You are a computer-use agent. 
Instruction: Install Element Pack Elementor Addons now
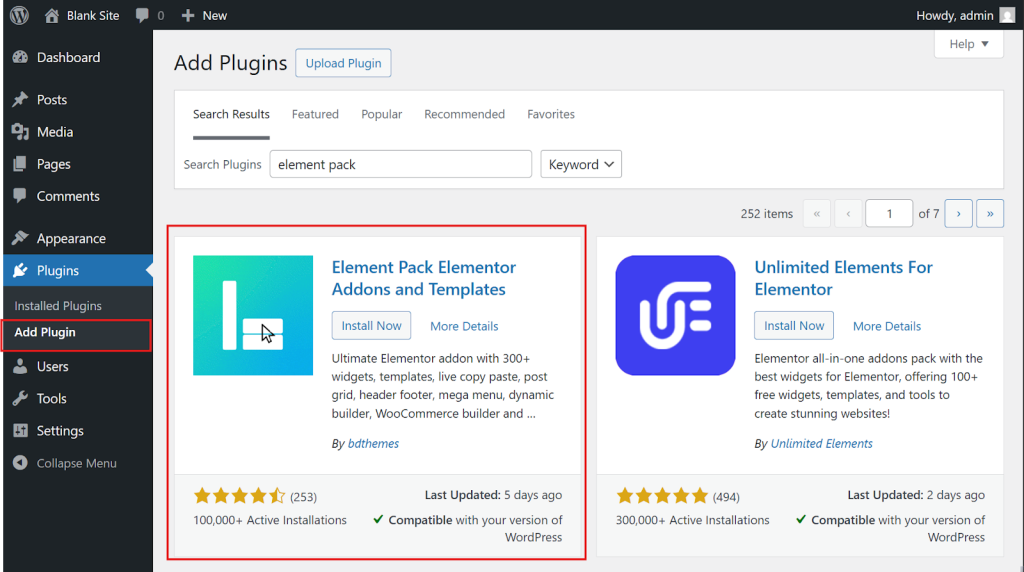[372, 326]
